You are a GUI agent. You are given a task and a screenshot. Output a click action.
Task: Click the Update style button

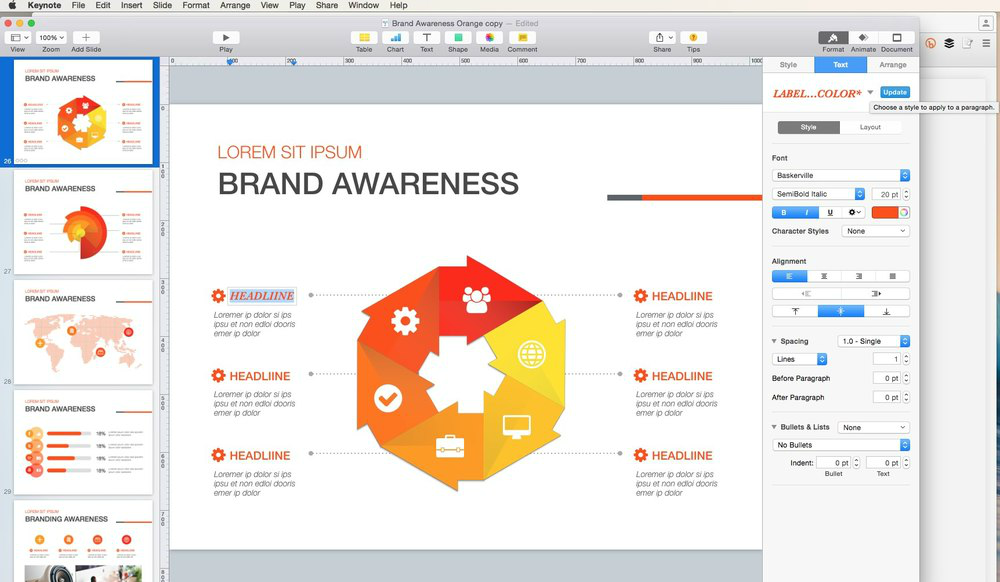[x=895, y=93]
